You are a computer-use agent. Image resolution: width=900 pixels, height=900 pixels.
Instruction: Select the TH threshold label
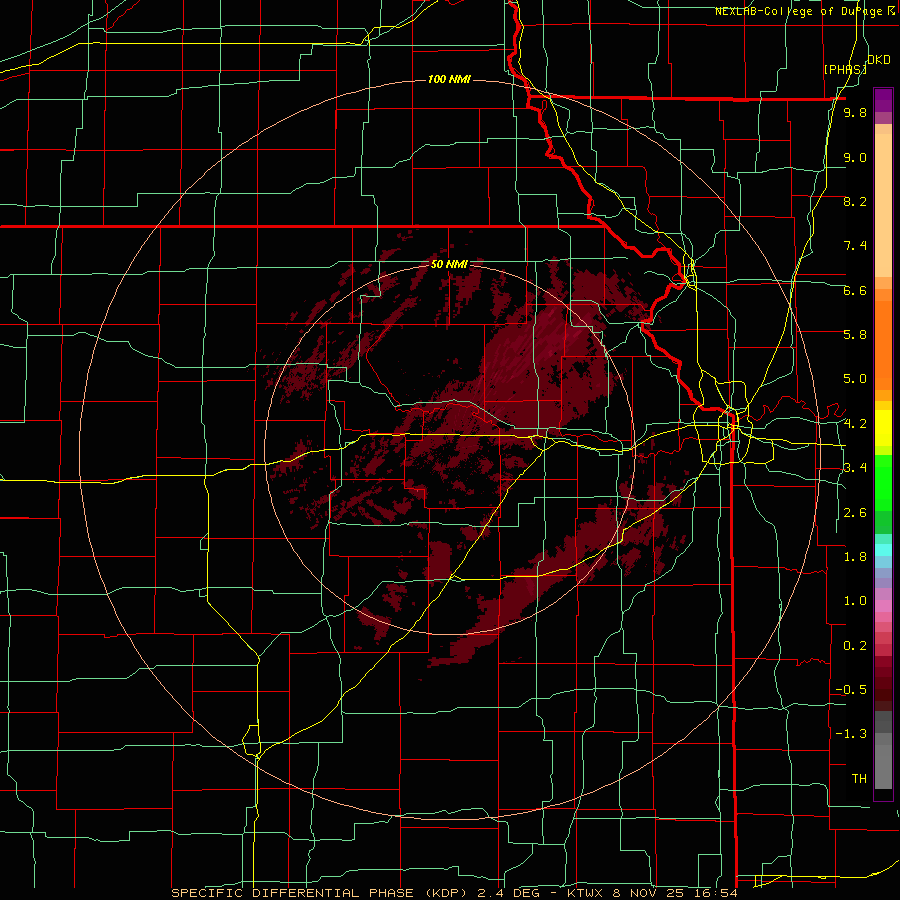pos(859,779)
